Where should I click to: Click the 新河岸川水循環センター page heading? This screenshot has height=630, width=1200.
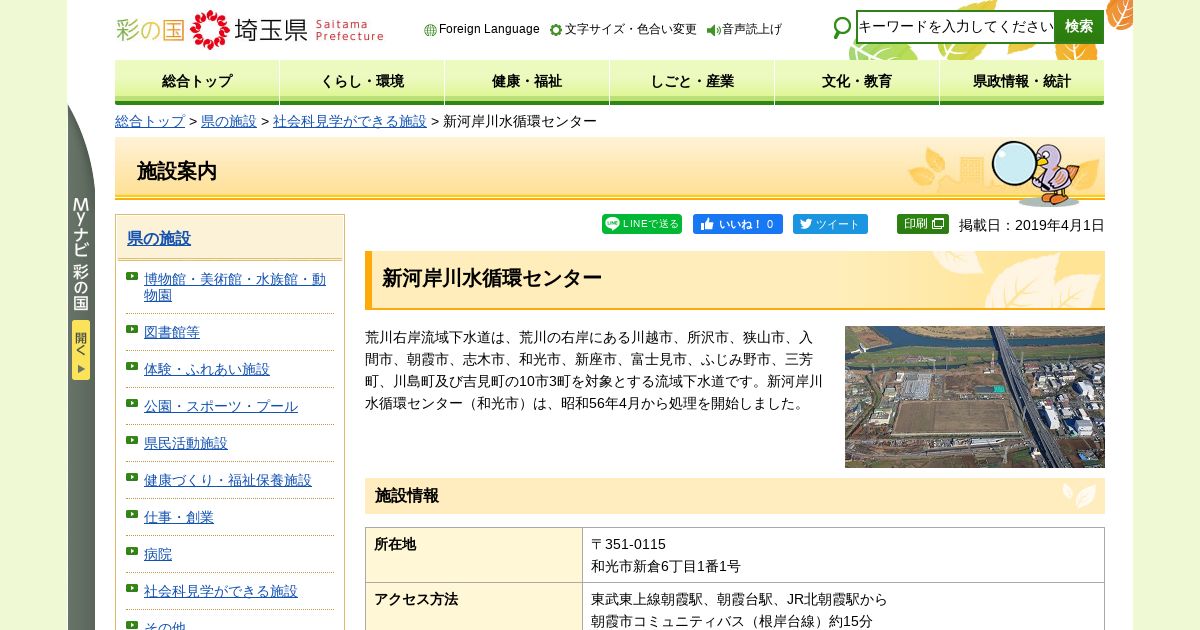(x=492, y=278)
